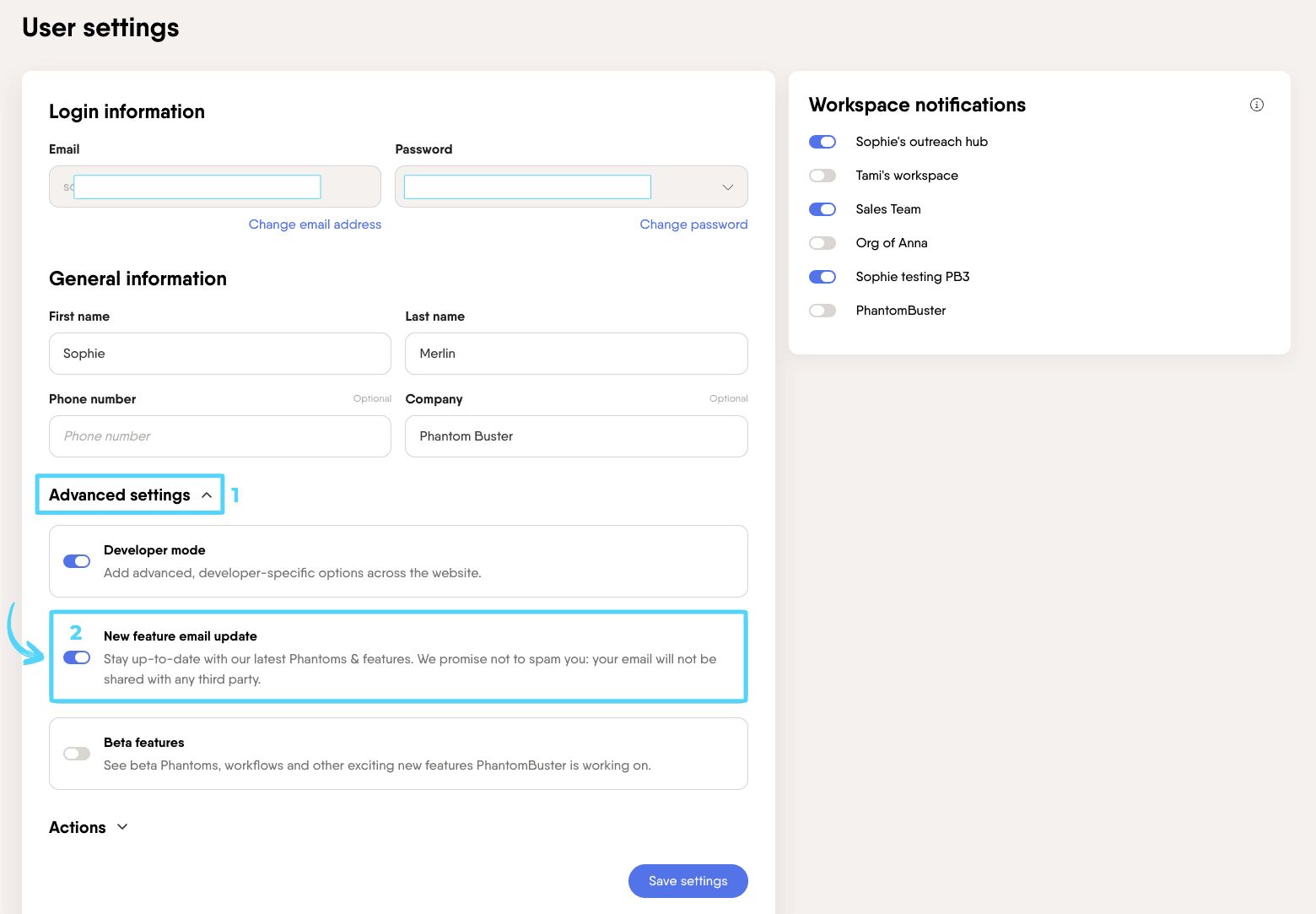The width and height of the screenshot is (1316, 914).
Task: Click the Developer mode heading
Action: [x=154, y=550]
